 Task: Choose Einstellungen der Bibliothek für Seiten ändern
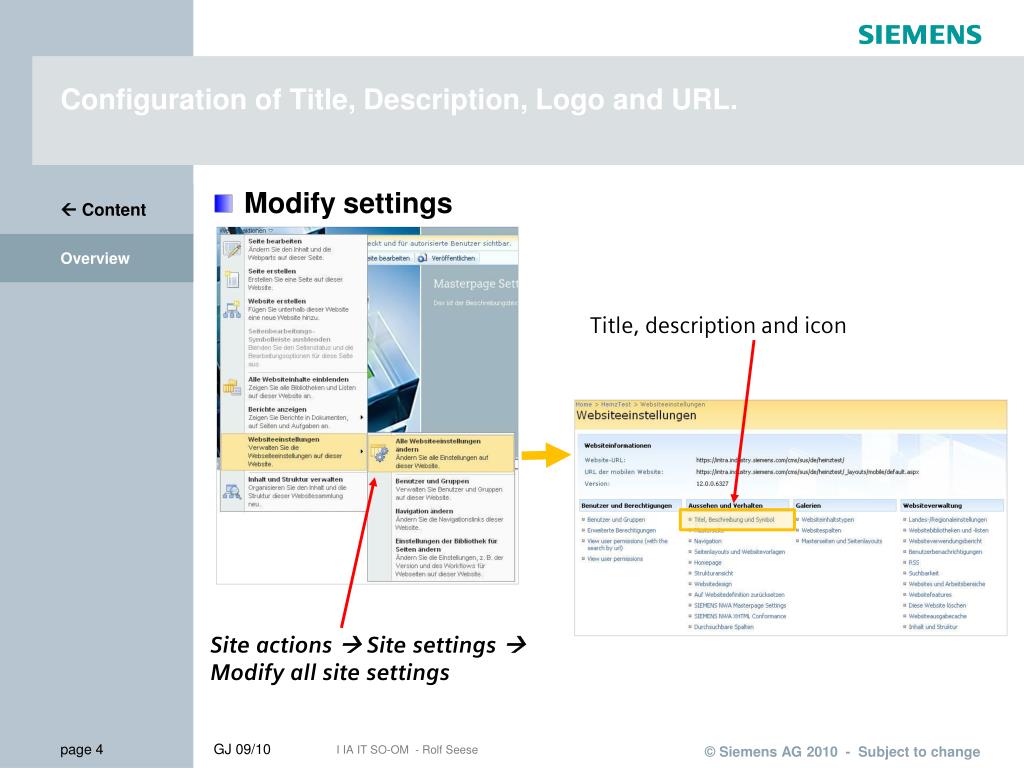[x=441, y=558]
